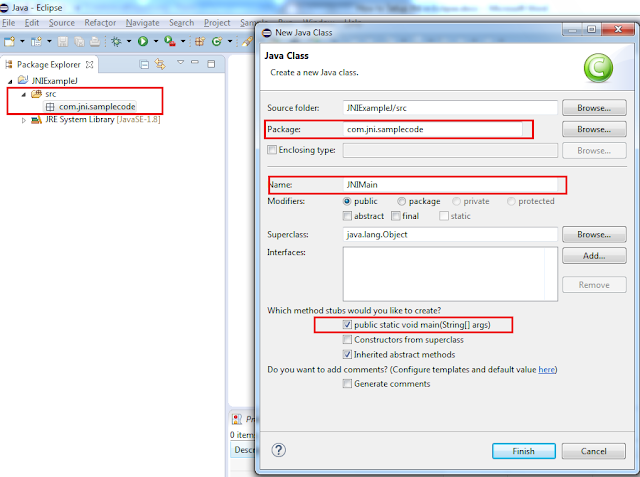Check the abstract modifier checkbox
Screen dimensions: 640x477
(347, 216)
